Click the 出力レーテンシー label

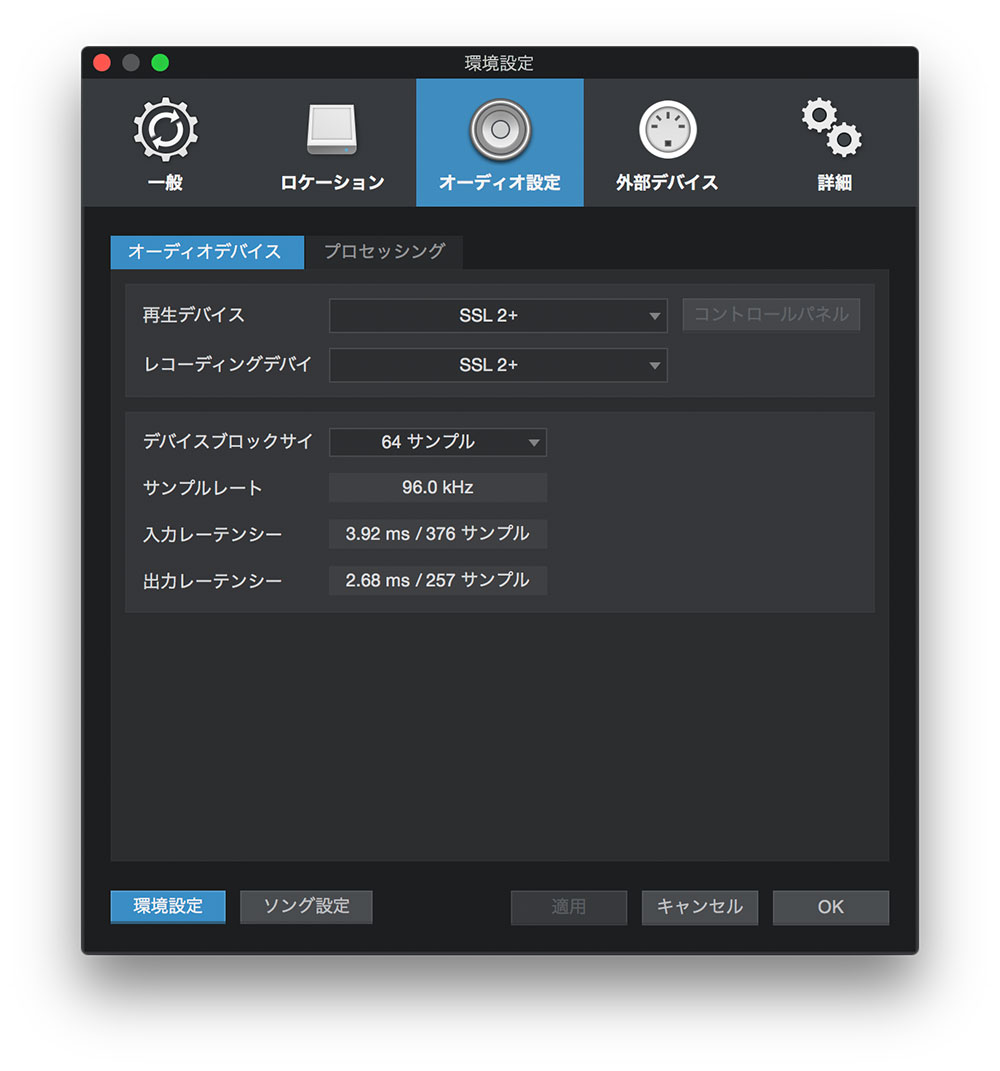212,581
